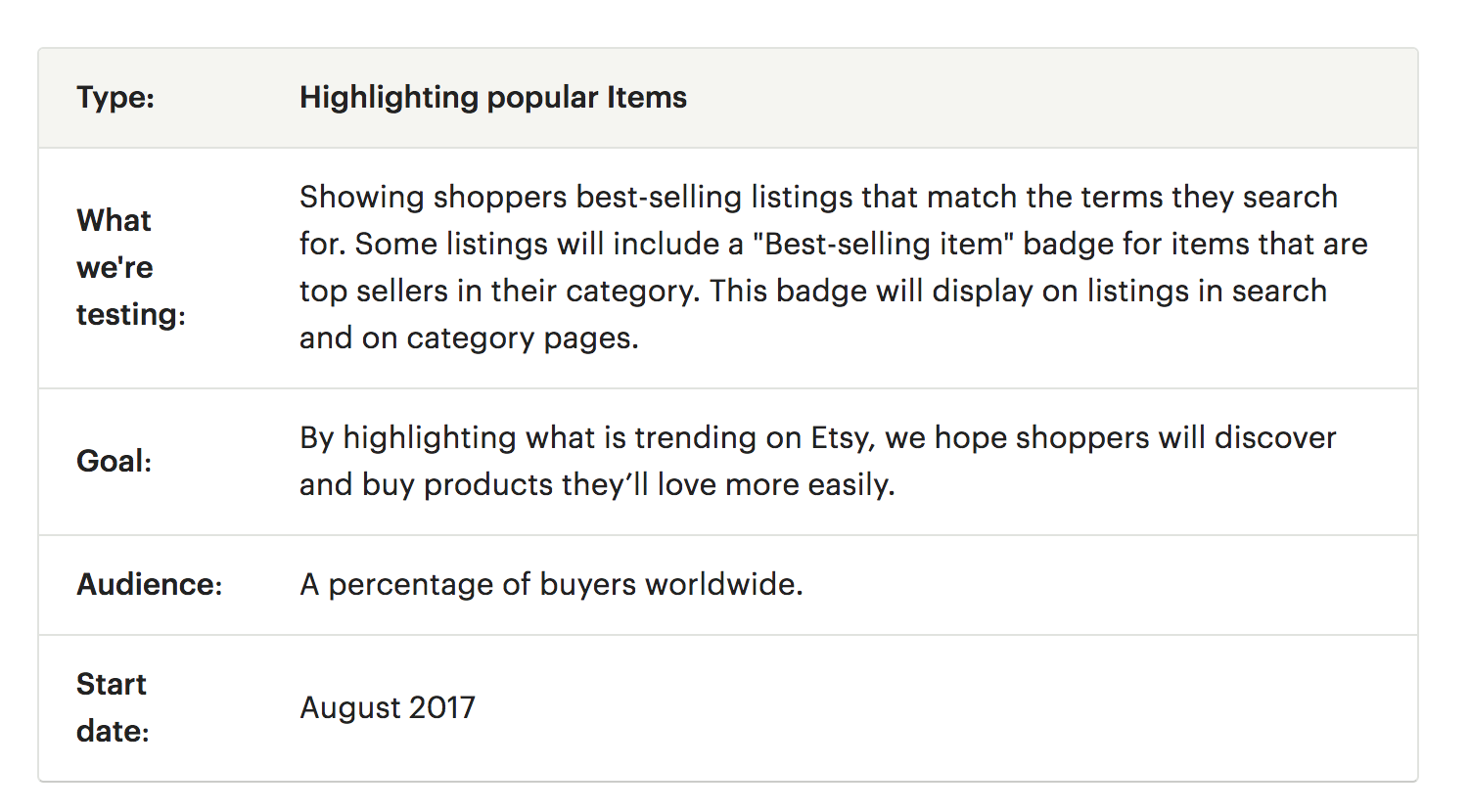Click the 'Audience:' row label

[150, 584]
